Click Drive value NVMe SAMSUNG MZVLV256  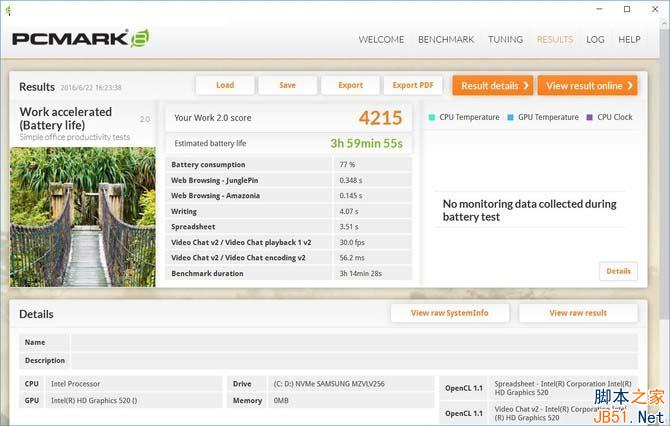(x=329, y=384)
